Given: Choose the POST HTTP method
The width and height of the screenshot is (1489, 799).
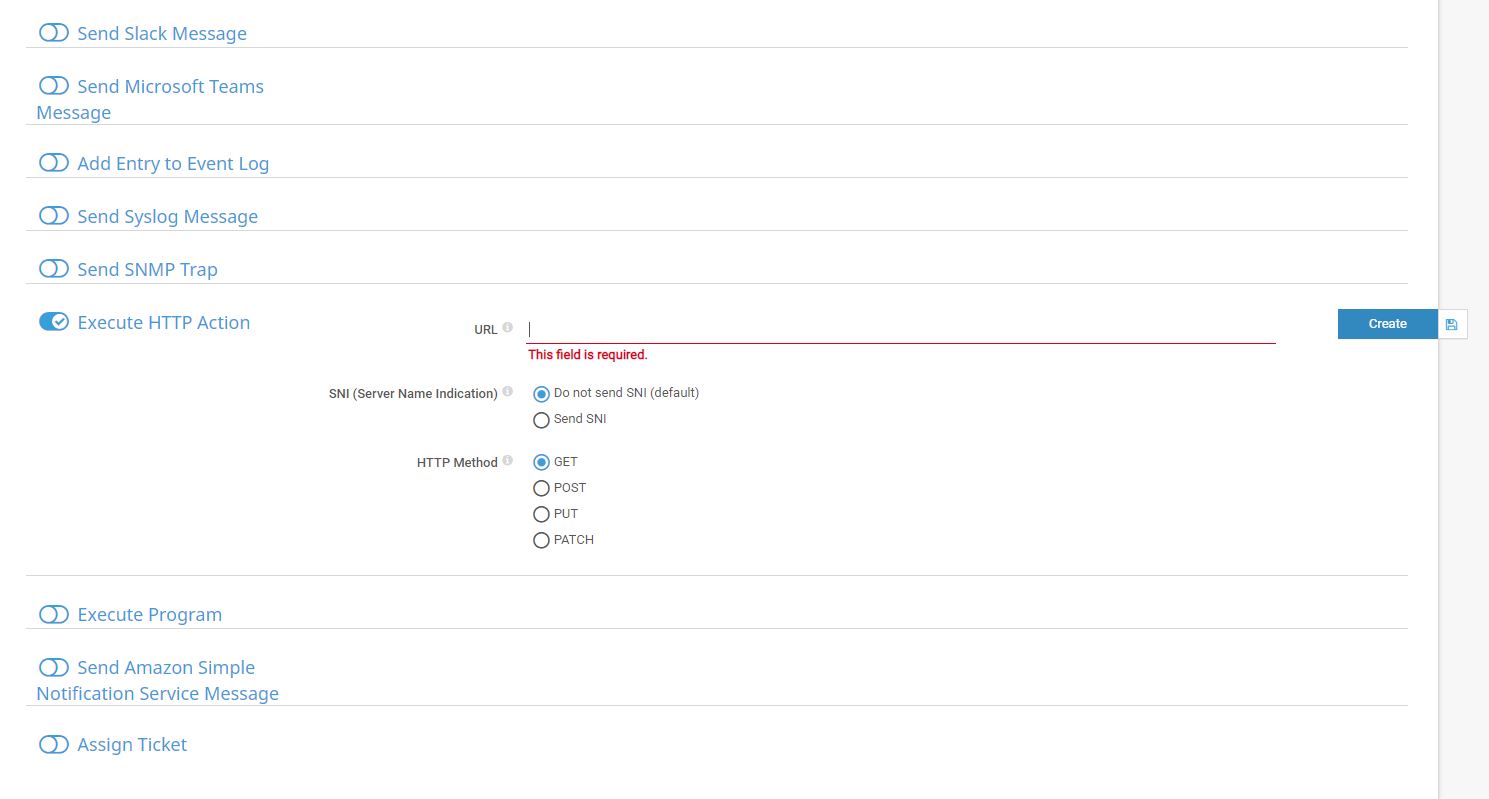Looking at the screenshot, I should point(542,488).
